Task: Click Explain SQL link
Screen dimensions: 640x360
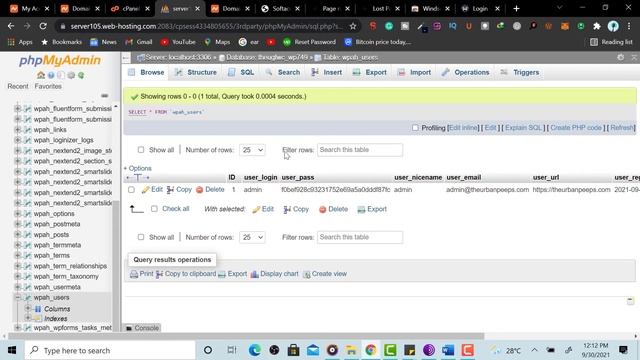Action: (523, 128)
